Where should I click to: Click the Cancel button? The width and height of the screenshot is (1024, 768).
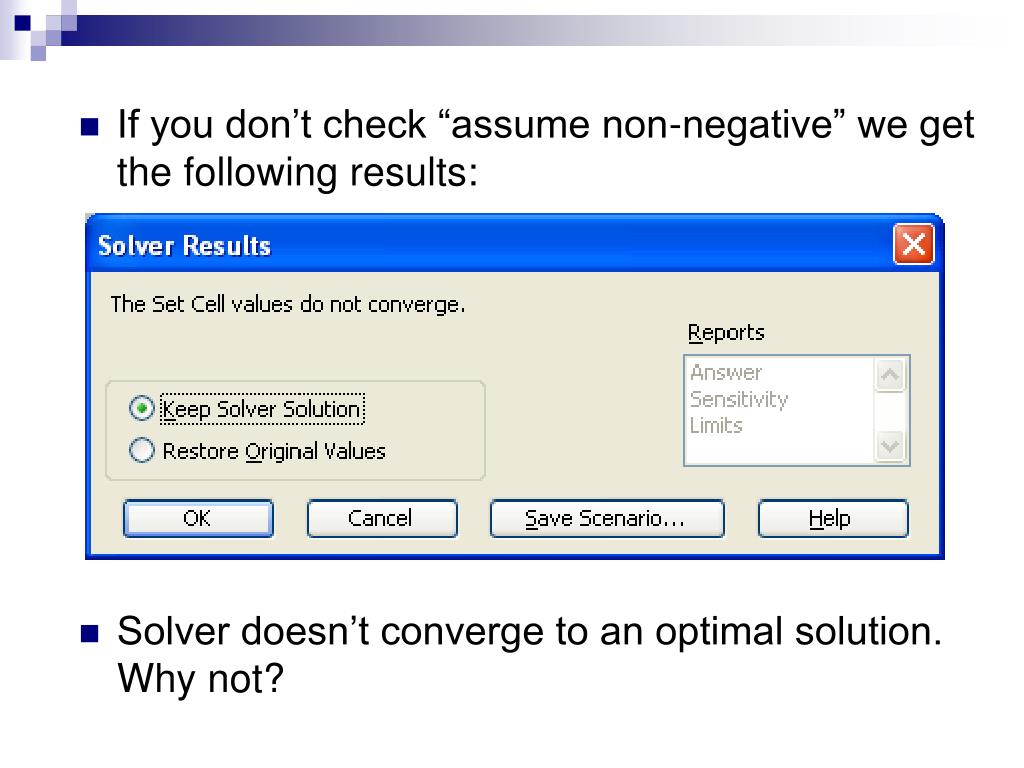pos(382,519)
